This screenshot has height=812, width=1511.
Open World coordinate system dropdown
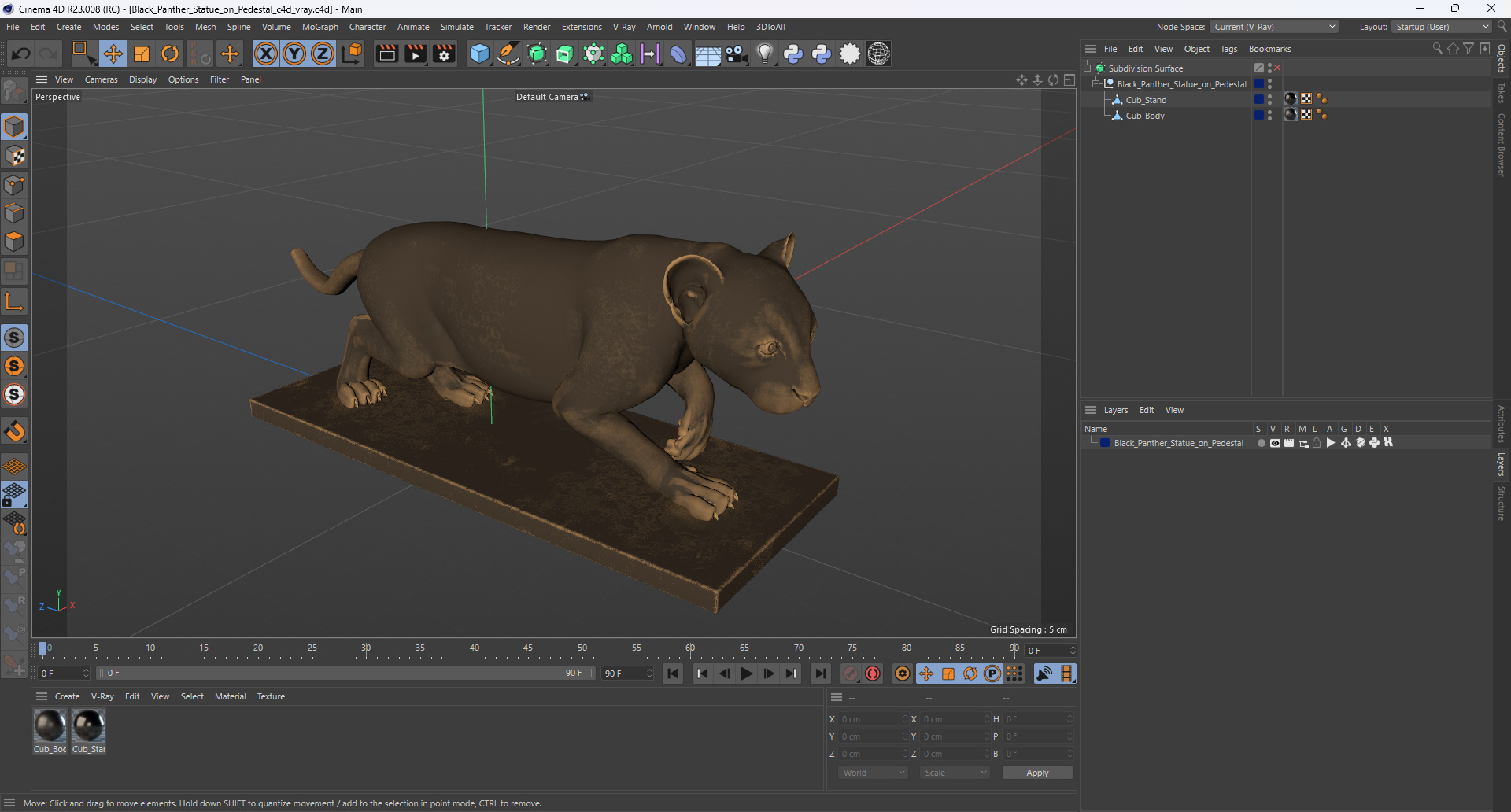(x=873, y=773)
